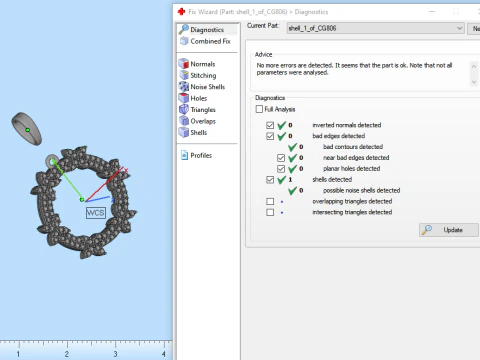
Task: Click the 'near bad edges detected' label
Action: 356,158
